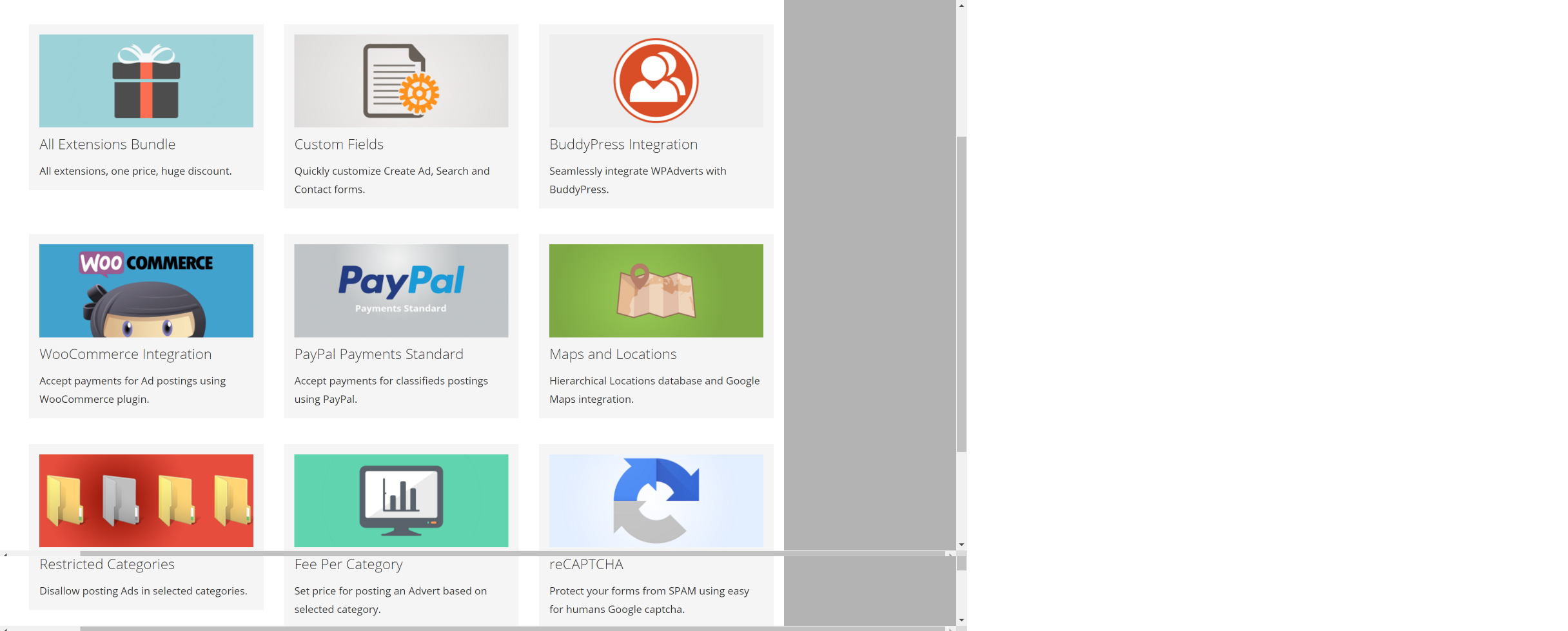Select the WooCommerce ninja logo image
Viewport: 1568px width, 631px height.
(x=146, y=290)
